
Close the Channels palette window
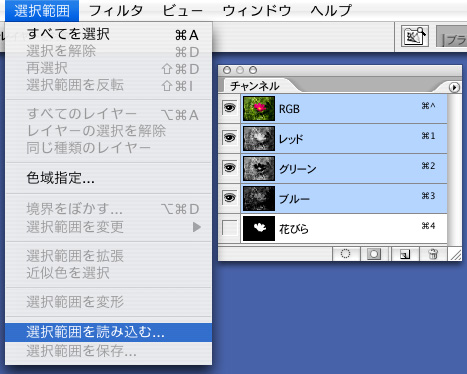[x=227, y=70]
